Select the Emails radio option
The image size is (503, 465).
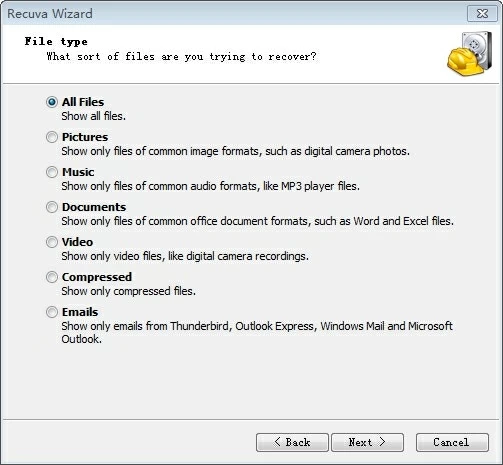[52, 312]
